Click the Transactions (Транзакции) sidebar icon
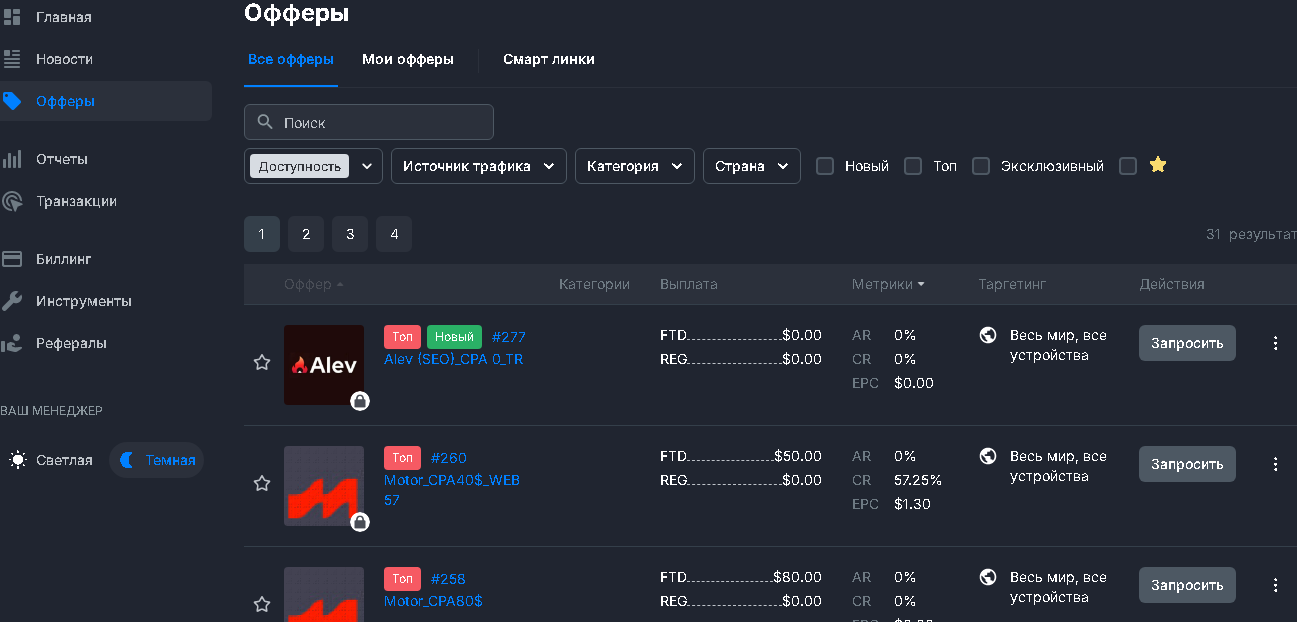Screen dimensions: 1297x622 [13, 201]
